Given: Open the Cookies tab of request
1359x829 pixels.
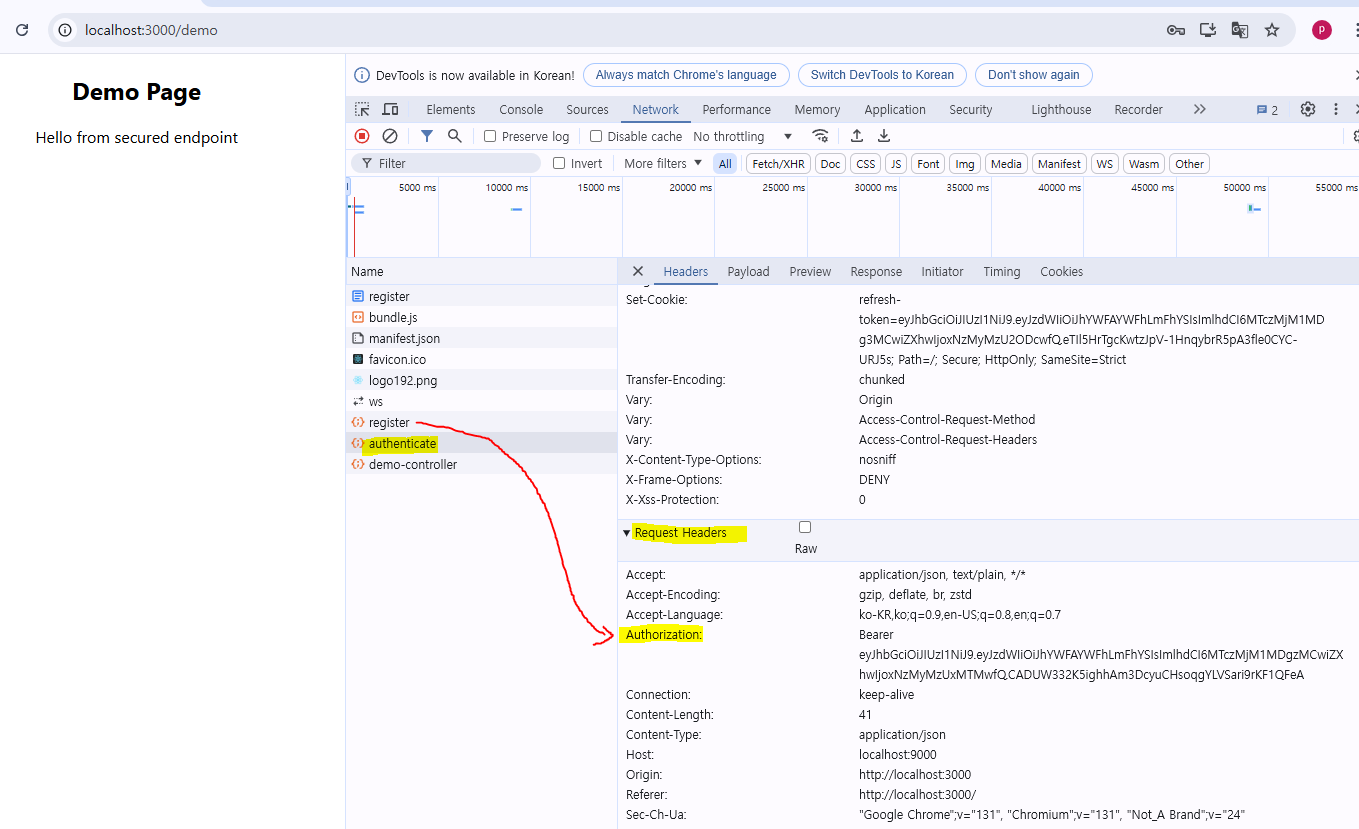Looking at the screenshot, I should 1061,272.
